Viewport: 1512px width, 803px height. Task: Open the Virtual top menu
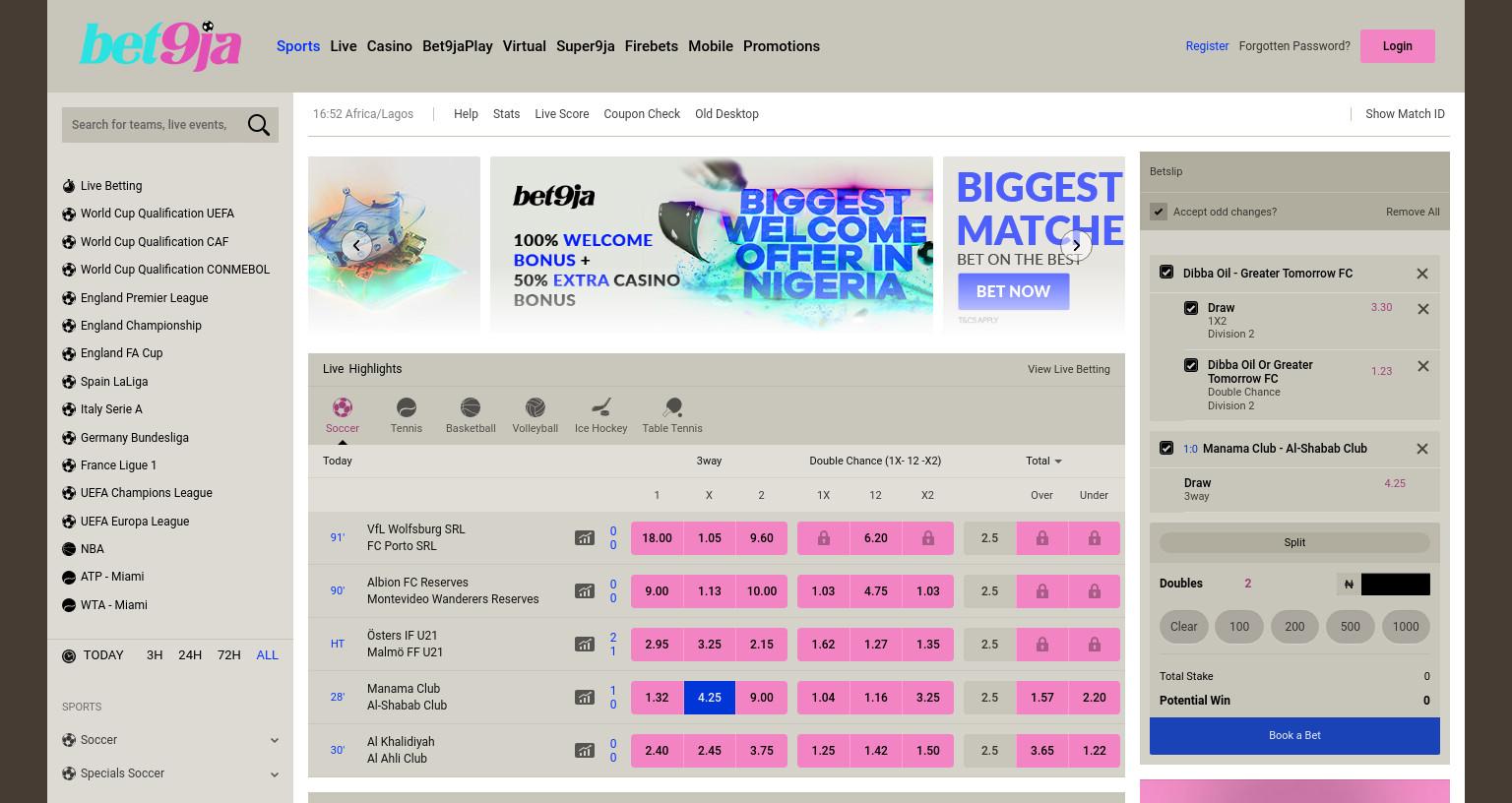(x=524, y=46)
